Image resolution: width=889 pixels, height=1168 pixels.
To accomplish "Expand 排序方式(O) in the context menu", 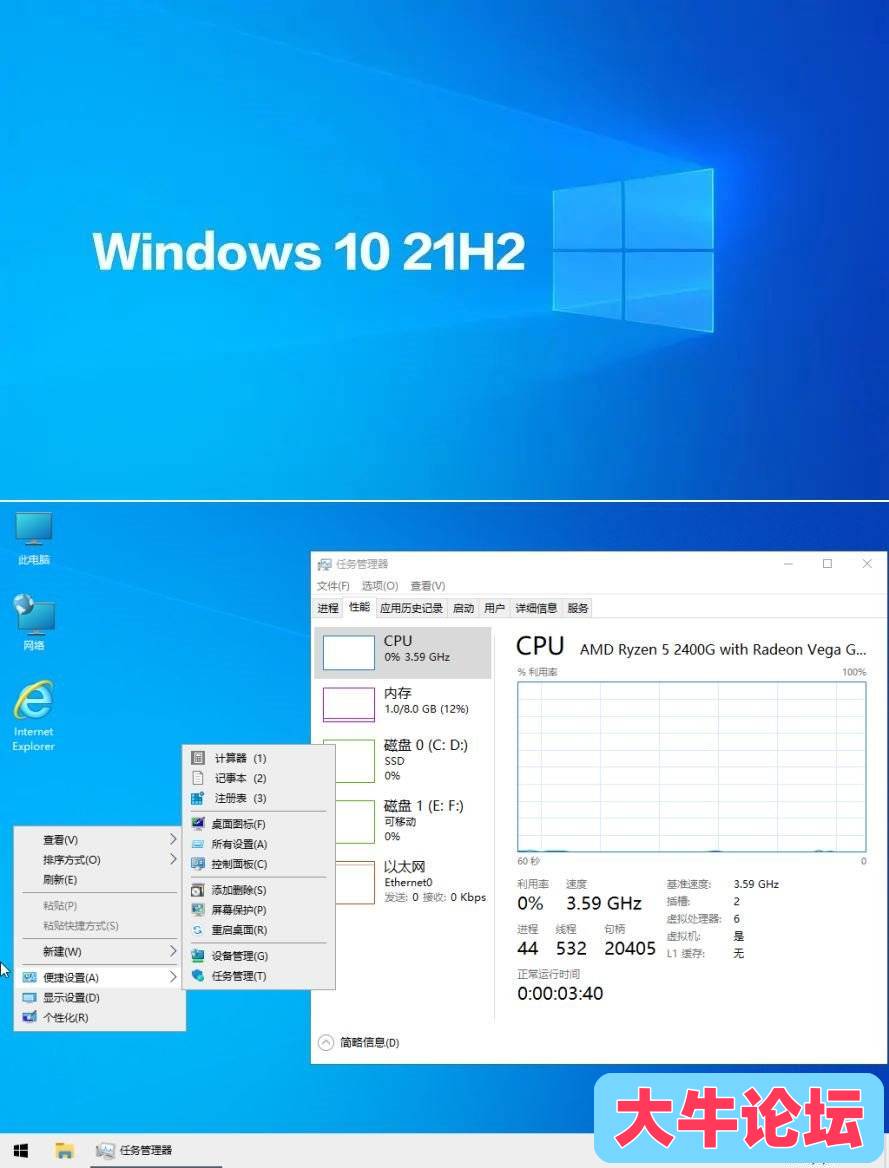I will pos(99,860).
